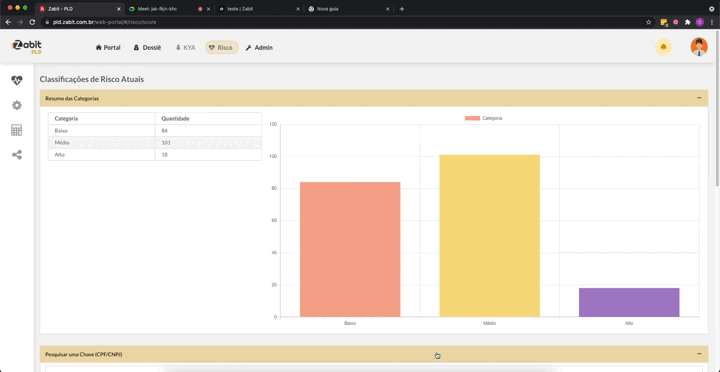
Task: Click the yellow Médio chart bar
Action: click(x=489, y=236)
